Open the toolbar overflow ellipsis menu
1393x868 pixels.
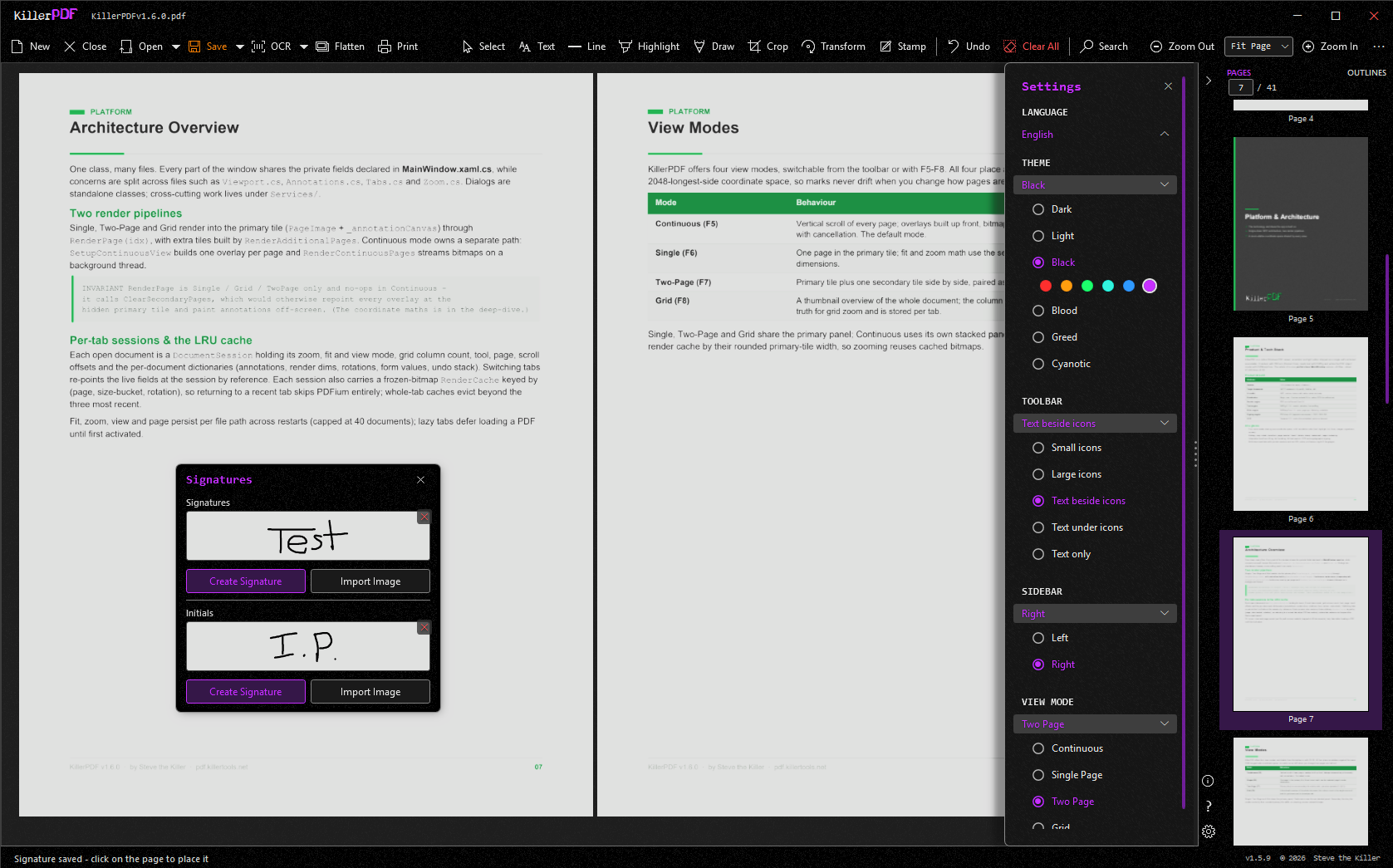click(x=1379, y=47)
